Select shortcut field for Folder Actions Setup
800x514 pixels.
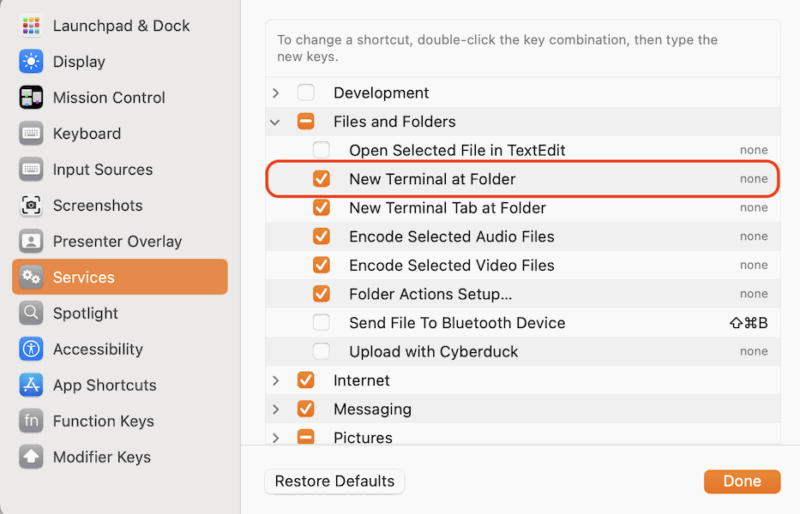[x=754, y=294]
